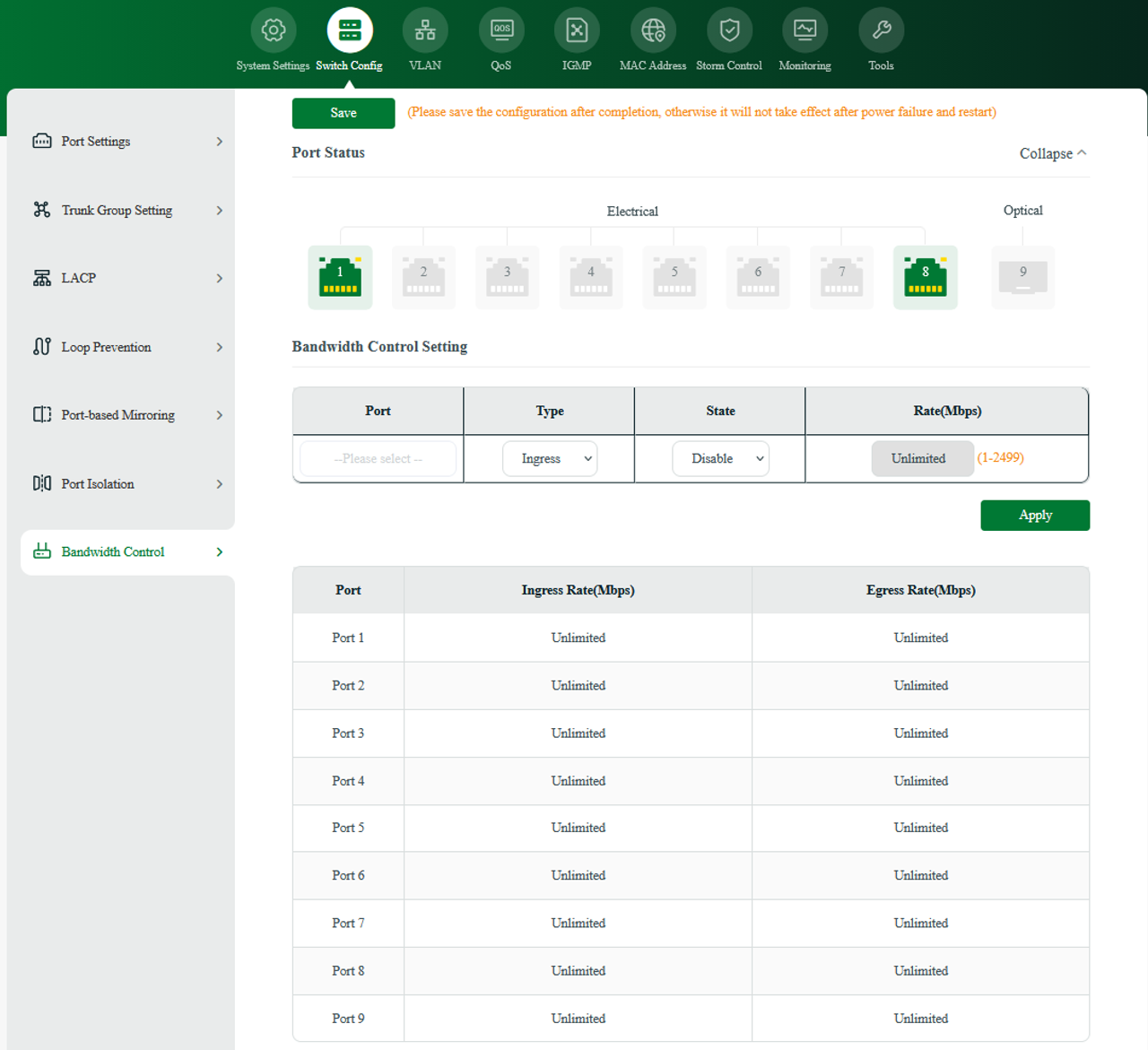
Task: Select optical port 9
Action: click(x=1022, y=277)
